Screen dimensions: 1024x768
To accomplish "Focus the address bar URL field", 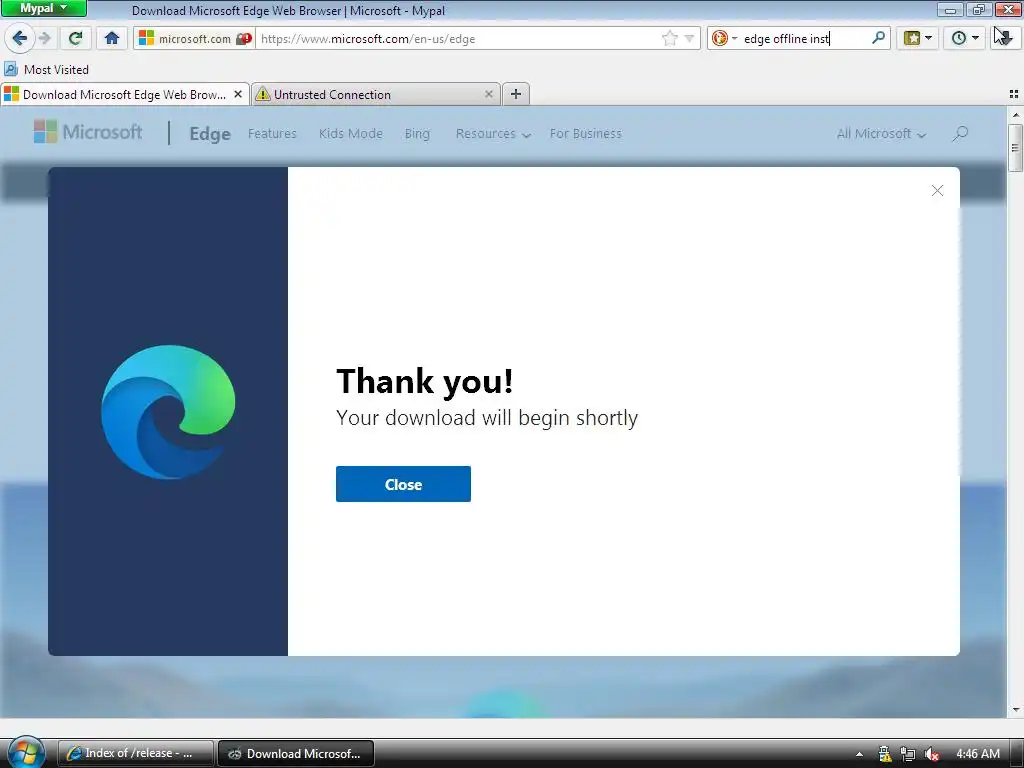I will [x=457, y=39].
